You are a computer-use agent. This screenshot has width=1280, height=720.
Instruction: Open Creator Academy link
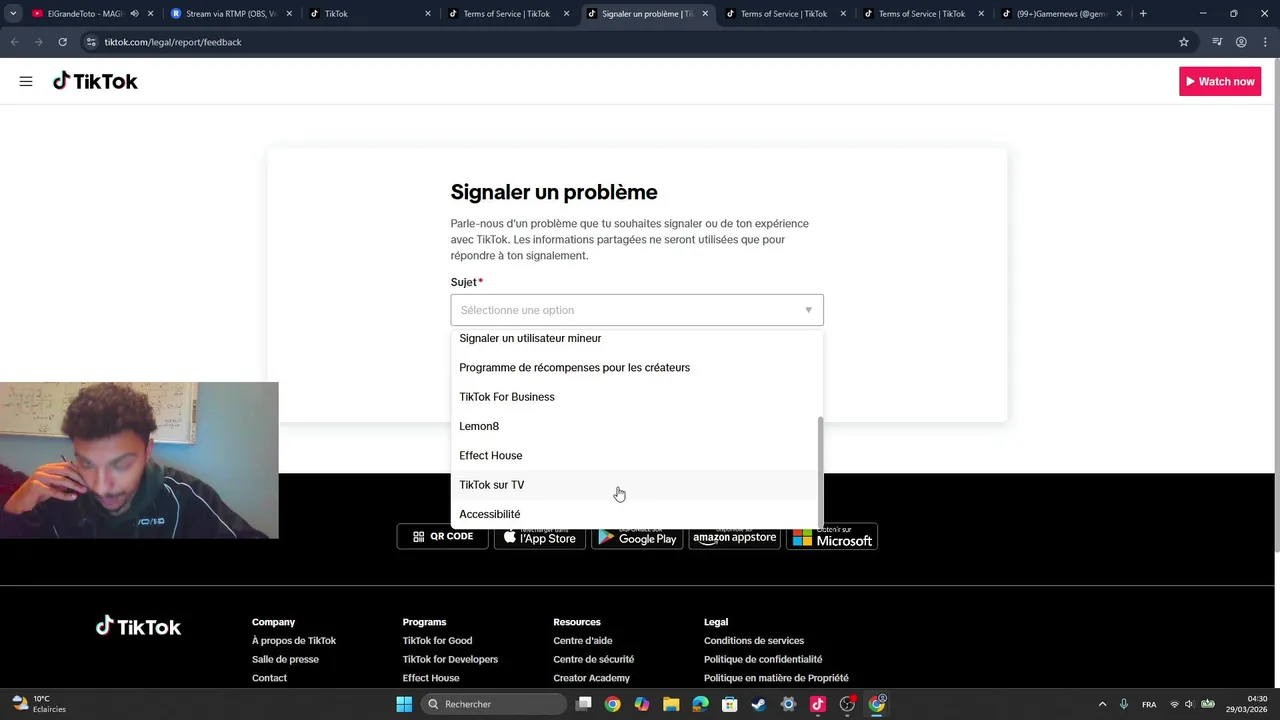592,678
